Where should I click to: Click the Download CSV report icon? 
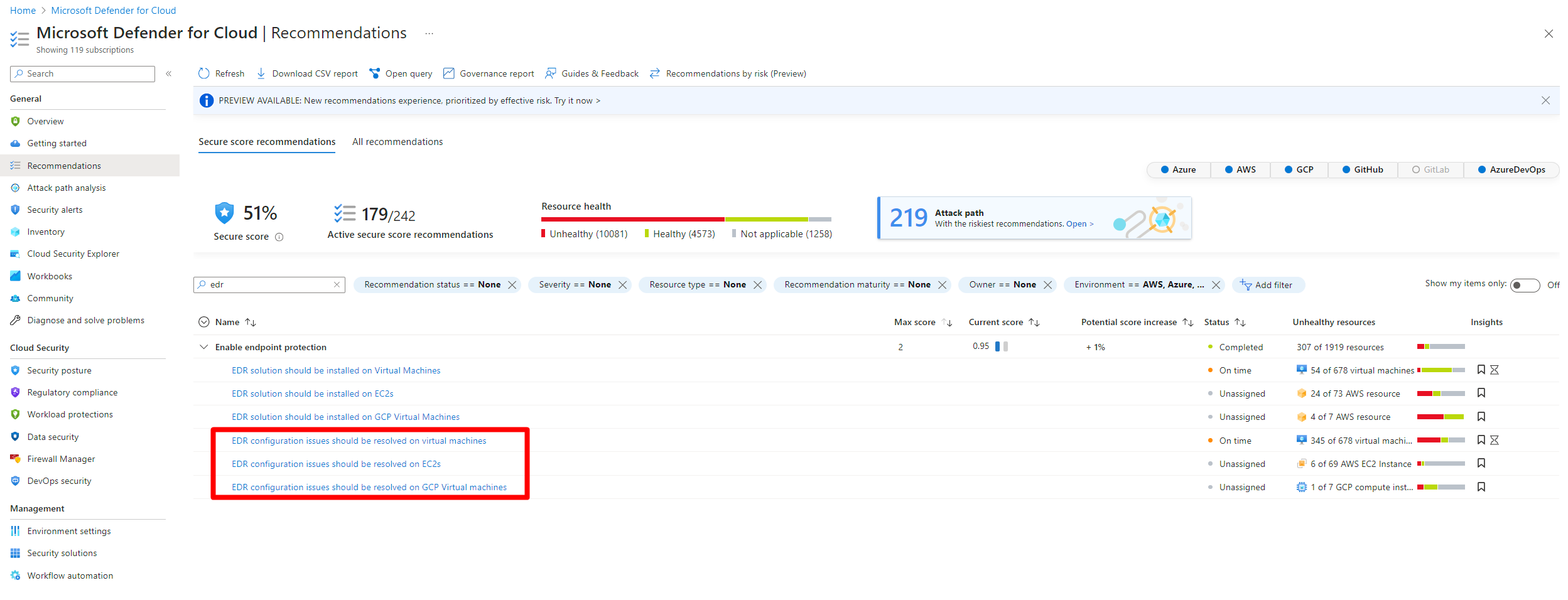[x=261, y=73]
